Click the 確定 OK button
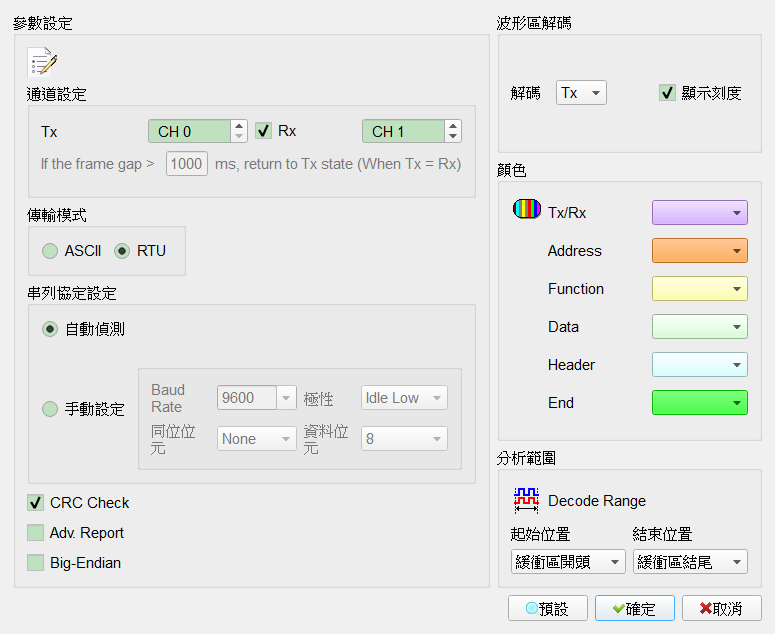775x634 pixels. (x=635, y=608)
